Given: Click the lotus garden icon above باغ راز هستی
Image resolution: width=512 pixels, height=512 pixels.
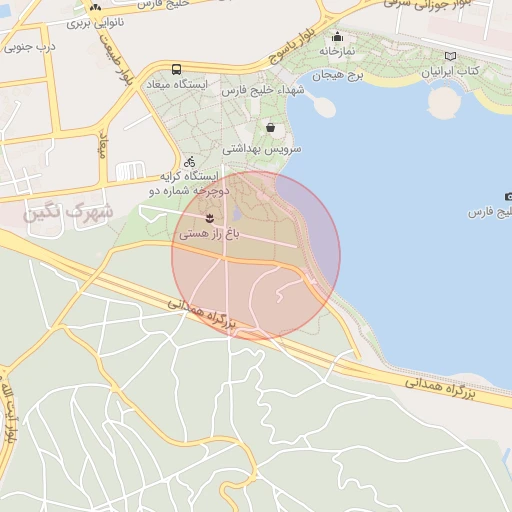Looking at the screenshot, I should pyautogui.click(x=209, y=218).
